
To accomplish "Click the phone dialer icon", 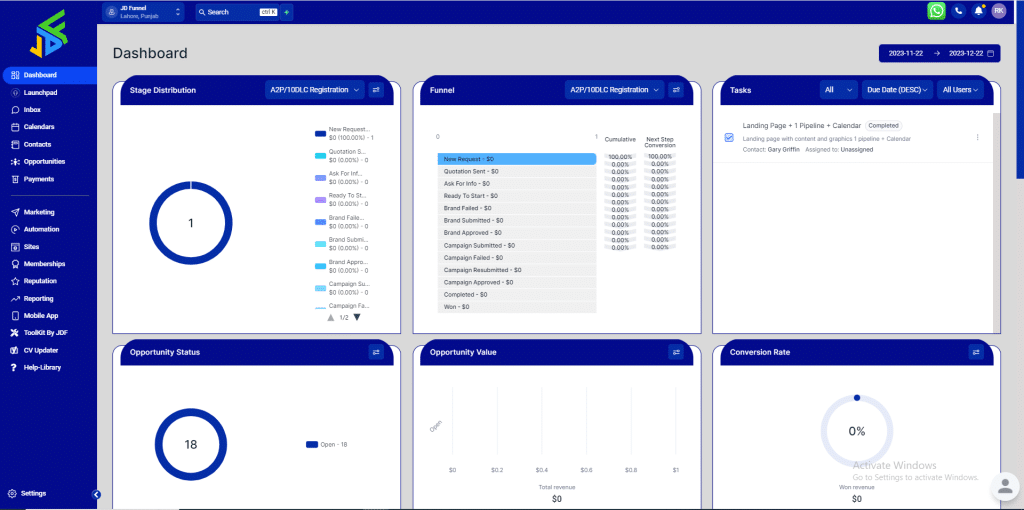I will point(959,11).
